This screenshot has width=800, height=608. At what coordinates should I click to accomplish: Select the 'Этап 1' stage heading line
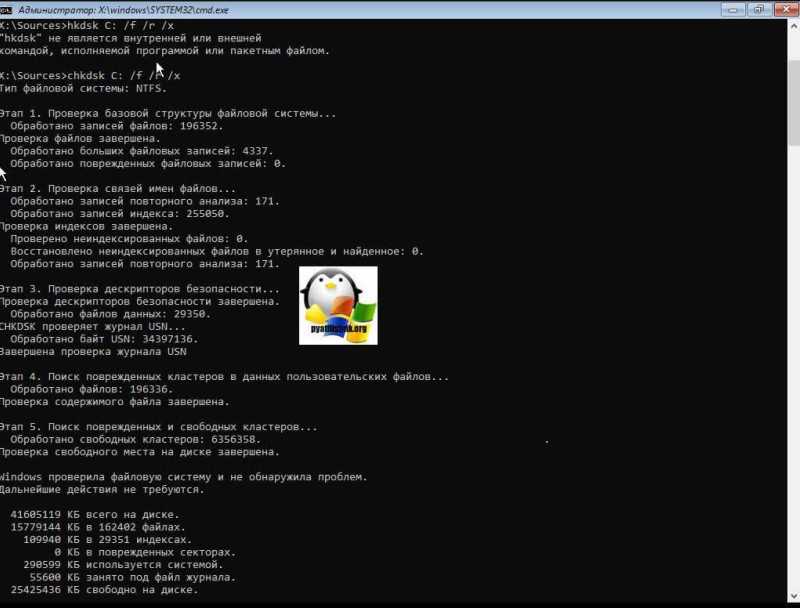(168, 113)
